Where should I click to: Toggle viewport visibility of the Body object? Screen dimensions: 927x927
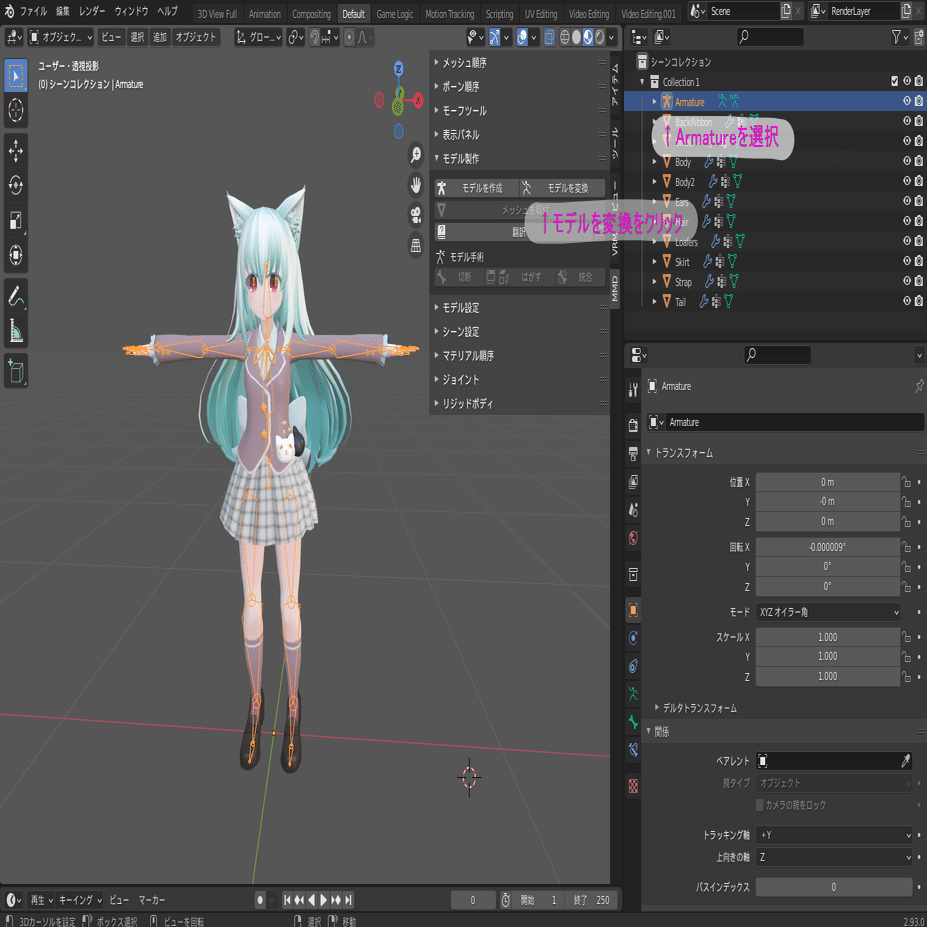tap(906, 160)
